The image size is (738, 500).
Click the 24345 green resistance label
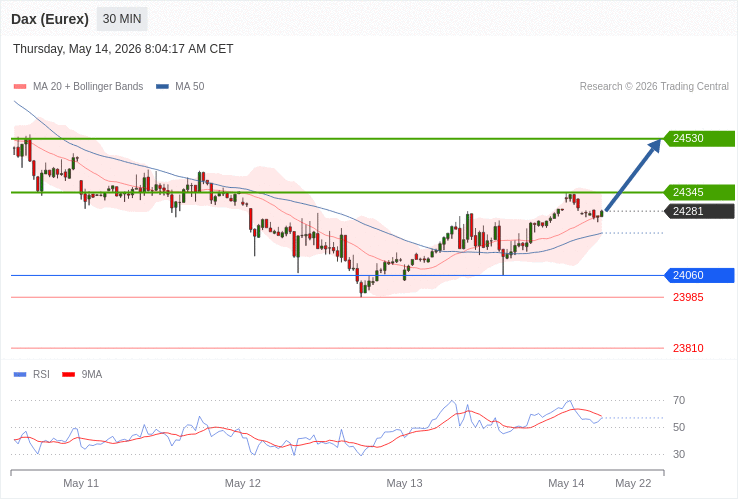tap(699, 192)
